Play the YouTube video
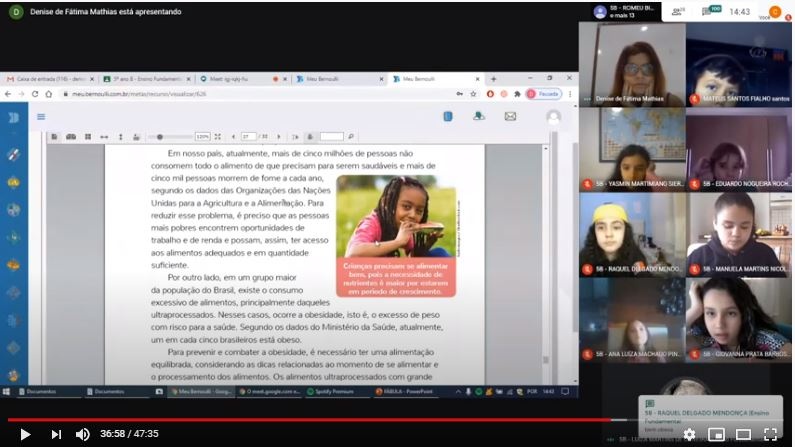Viewport: 795px width, 447px height. 25,434
